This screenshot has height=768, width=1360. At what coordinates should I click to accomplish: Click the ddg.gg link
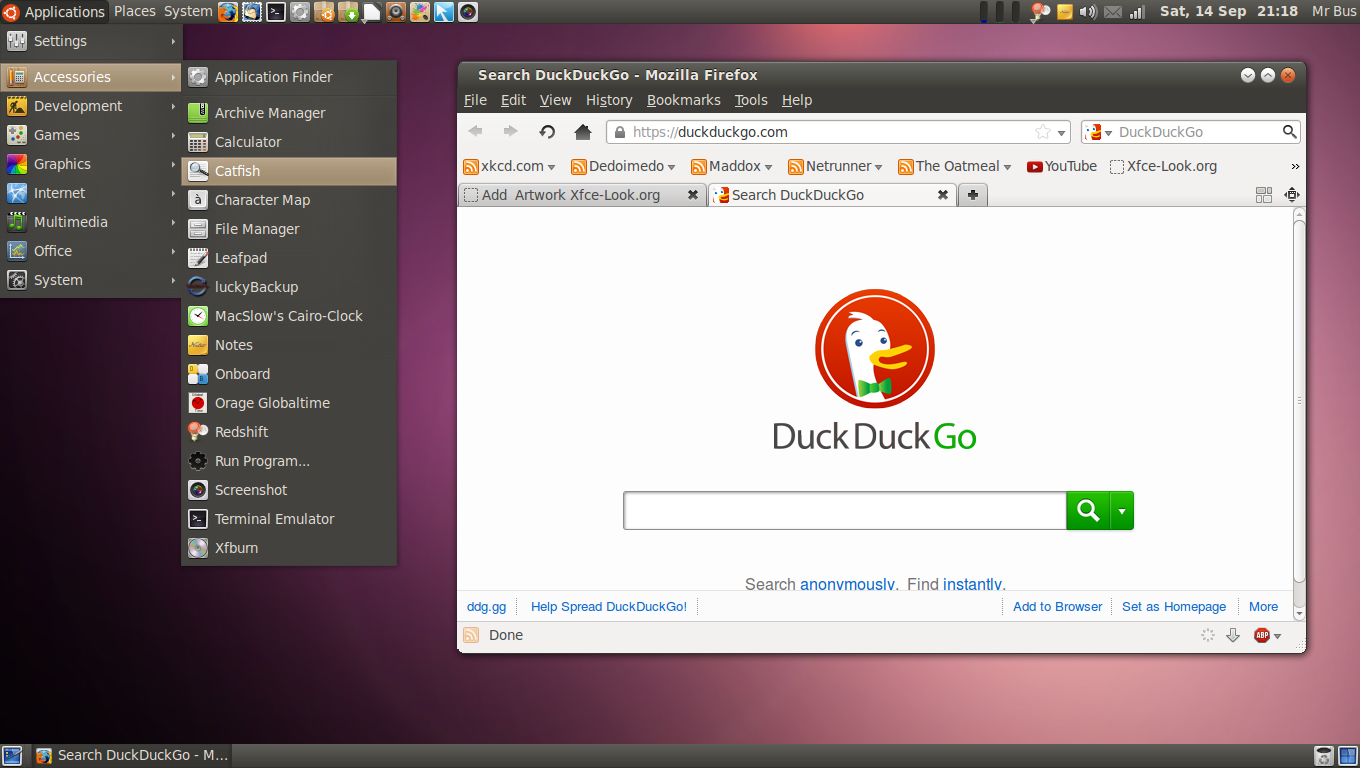click(486, 606)
